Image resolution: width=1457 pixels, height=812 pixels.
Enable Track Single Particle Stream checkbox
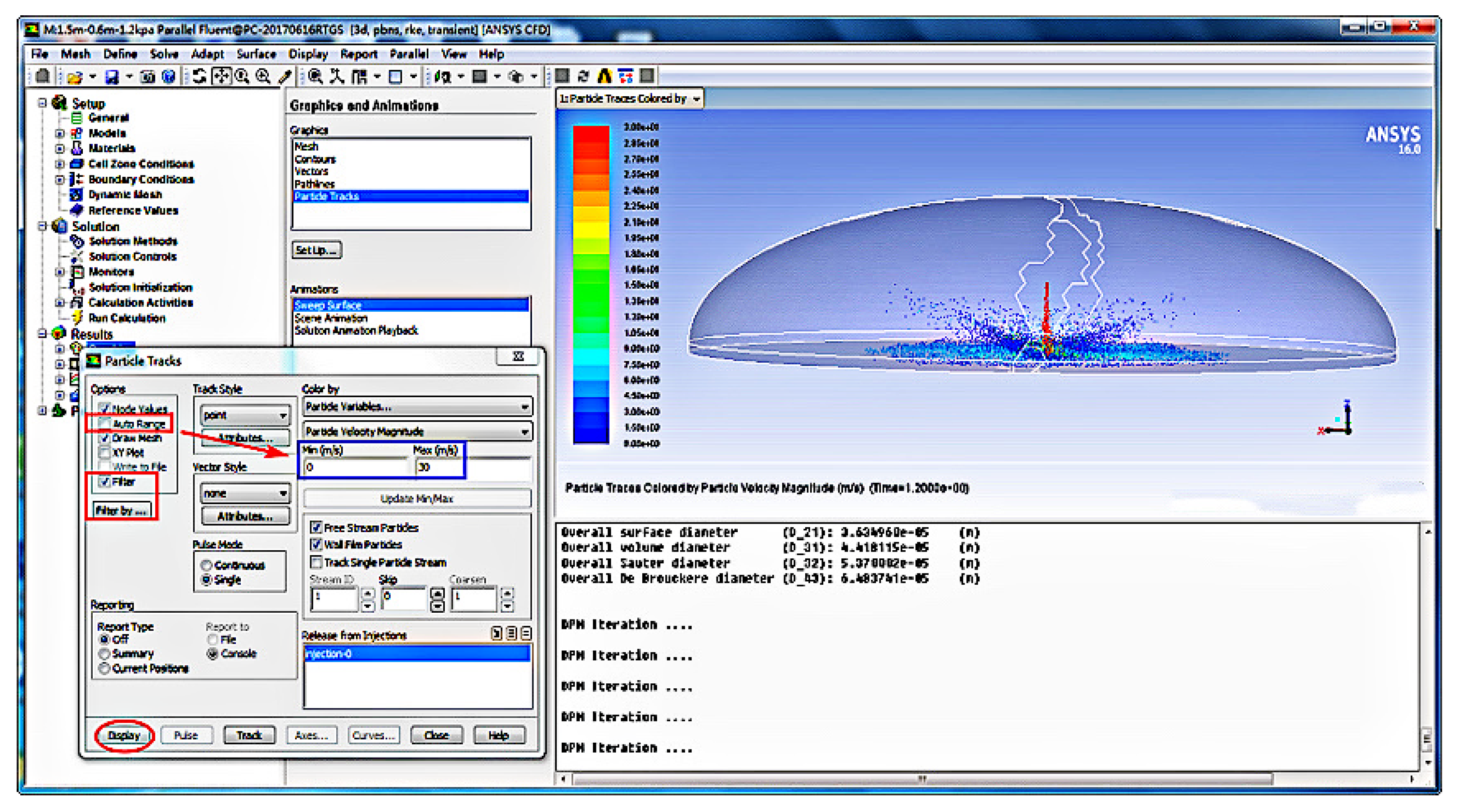(316, 562)
